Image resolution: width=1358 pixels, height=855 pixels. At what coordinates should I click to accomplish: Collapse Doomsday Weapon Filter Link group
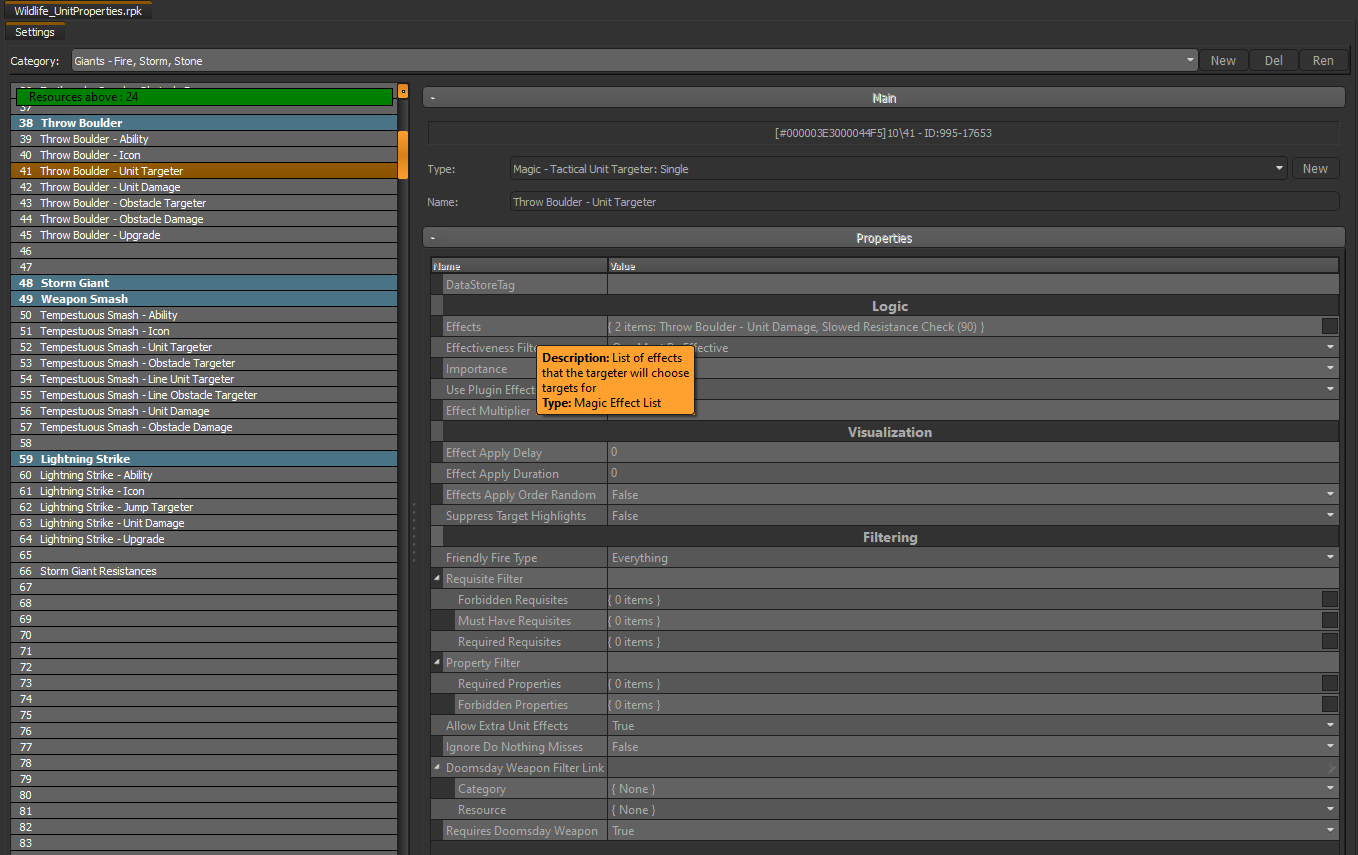point(437,768)
